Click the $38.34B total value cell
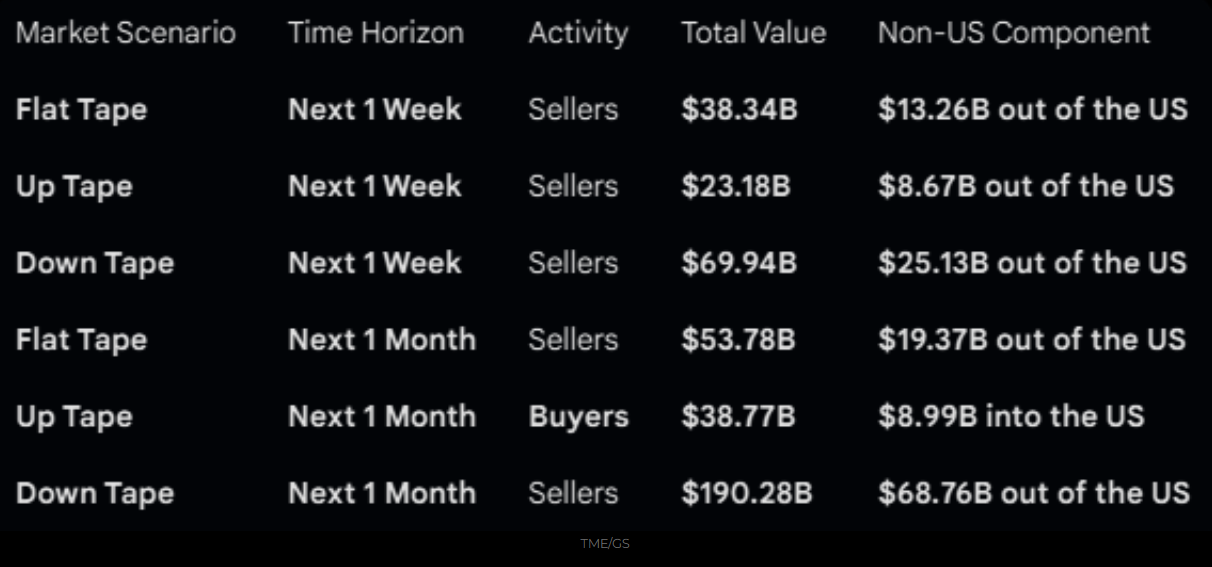Image resolution: width=1212 pixels, height=567 pixels. click(x=740, y=109)
